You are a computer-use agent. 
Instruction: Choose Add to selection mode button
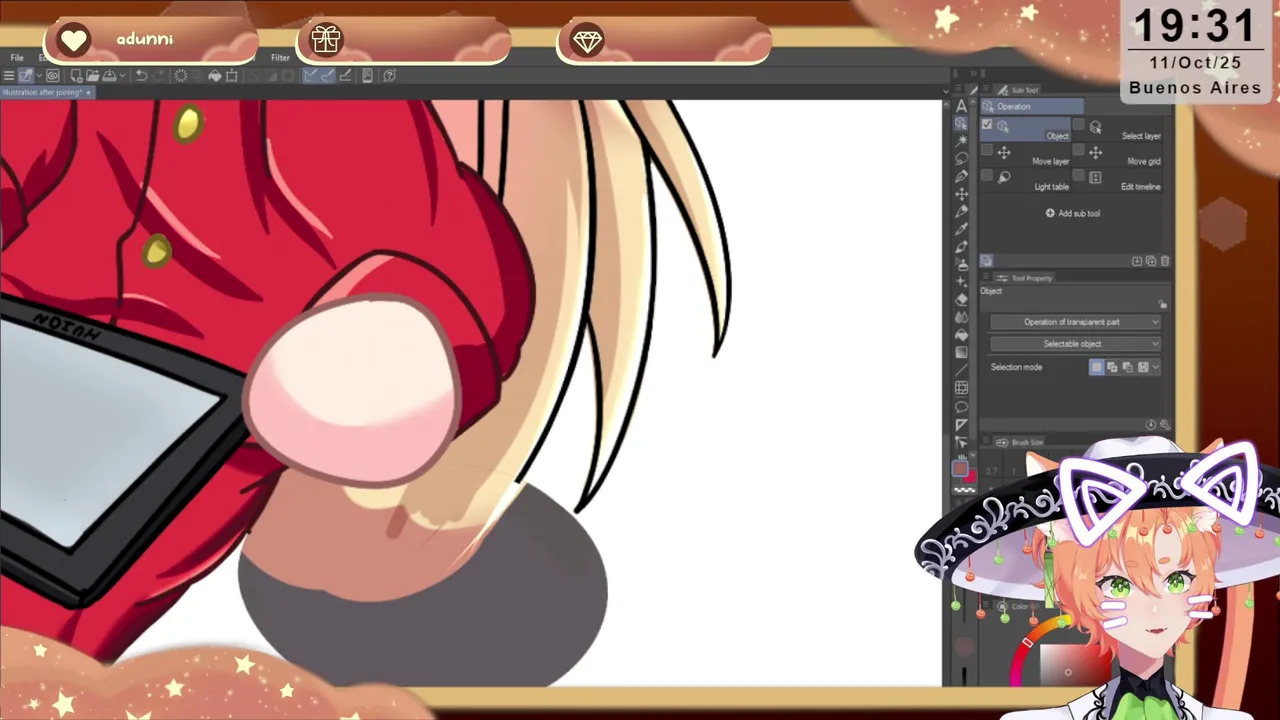pyautogui.click(x=1112, y=367)
